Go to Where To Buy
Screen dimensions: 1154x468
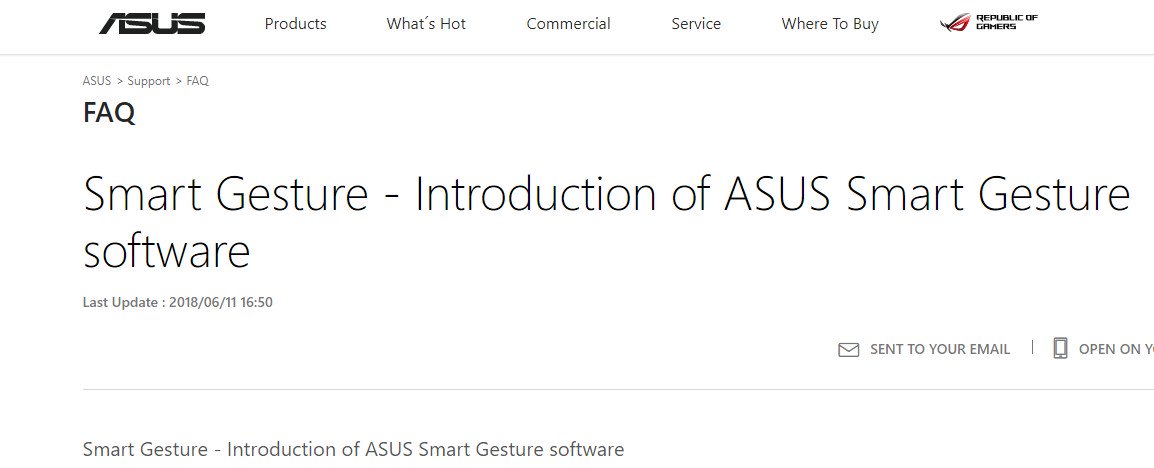click(x=830, y=24)
